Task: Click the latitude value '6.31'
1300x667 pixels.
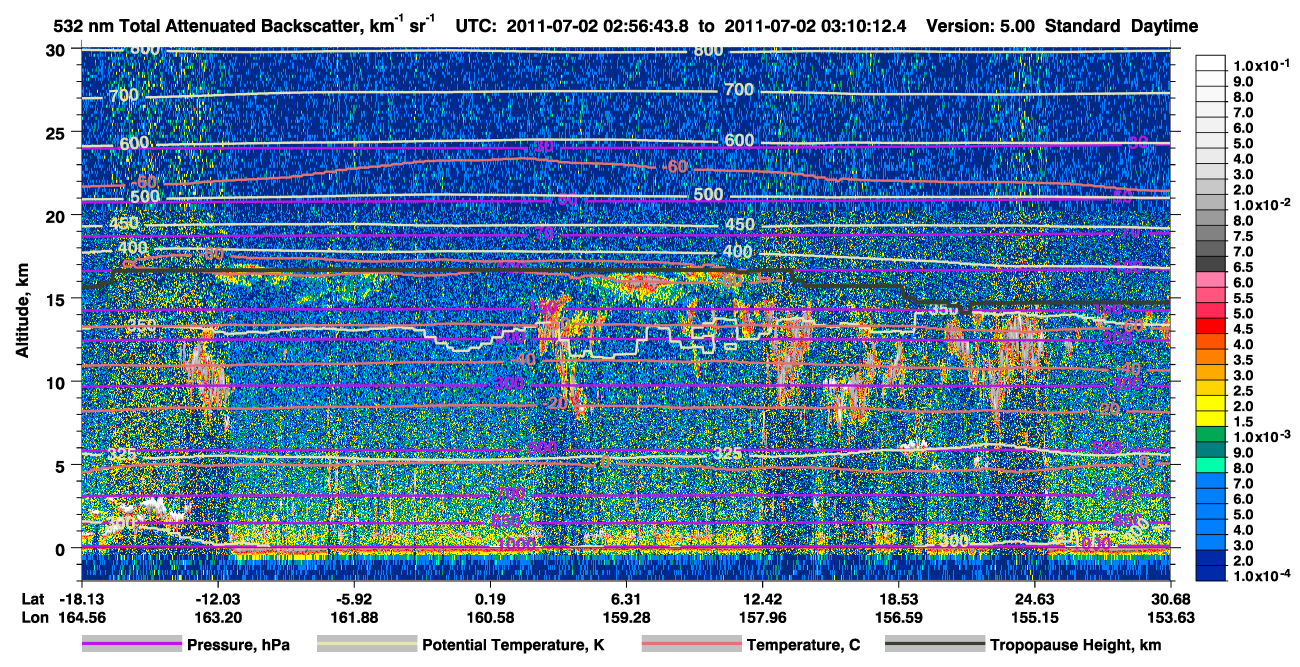Action: coord(626,598)
